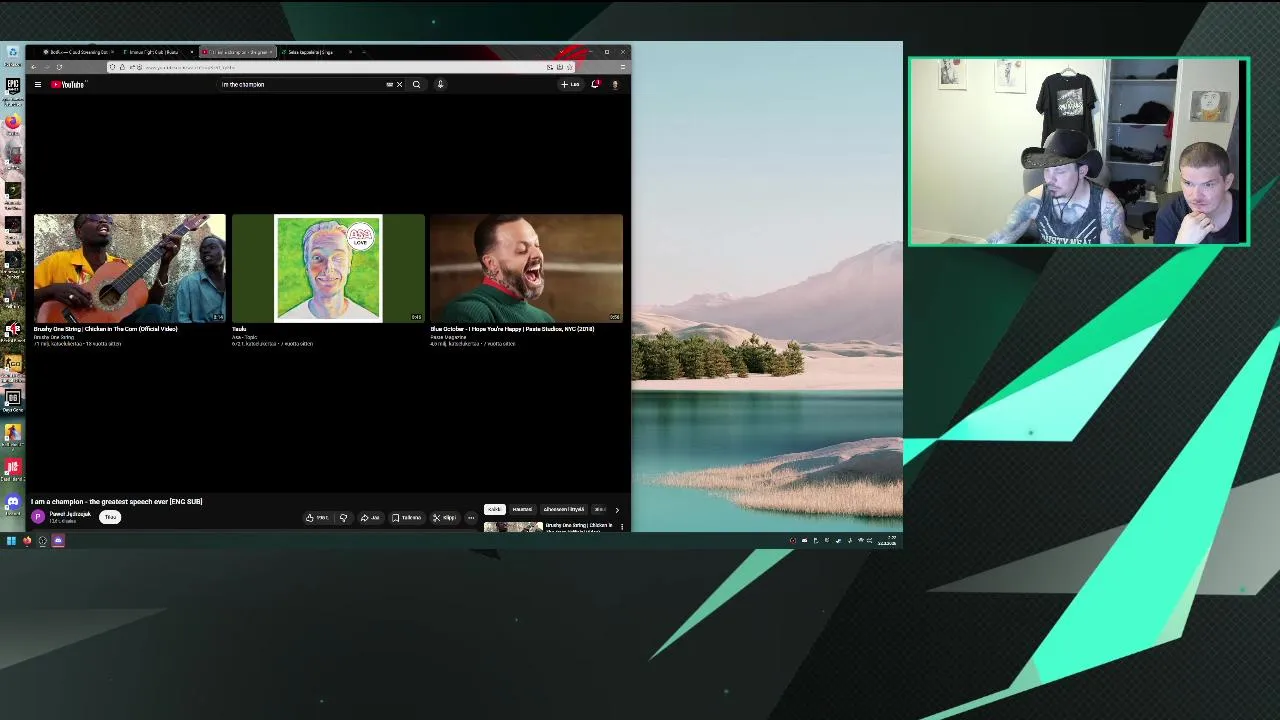This screenshot has width=1280, height=720.
Task: Open the Firefox application menu
Action: click(623, 67)
